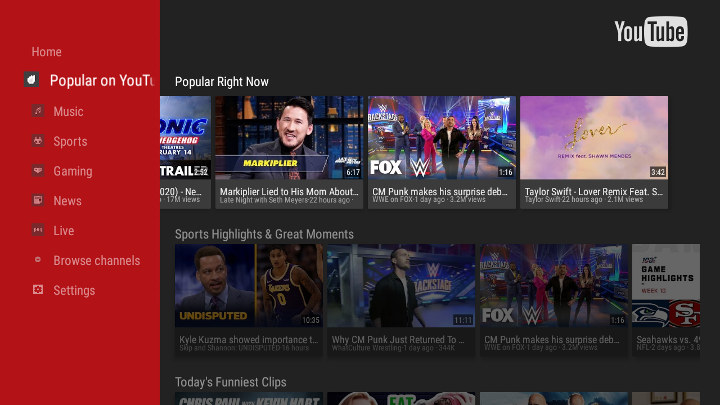This screenshot has width=720, height=405.
Task: Play the Sonic the Hedgehog trailer thumbnail
Action: pyautogui.click(x=186, y=138)
